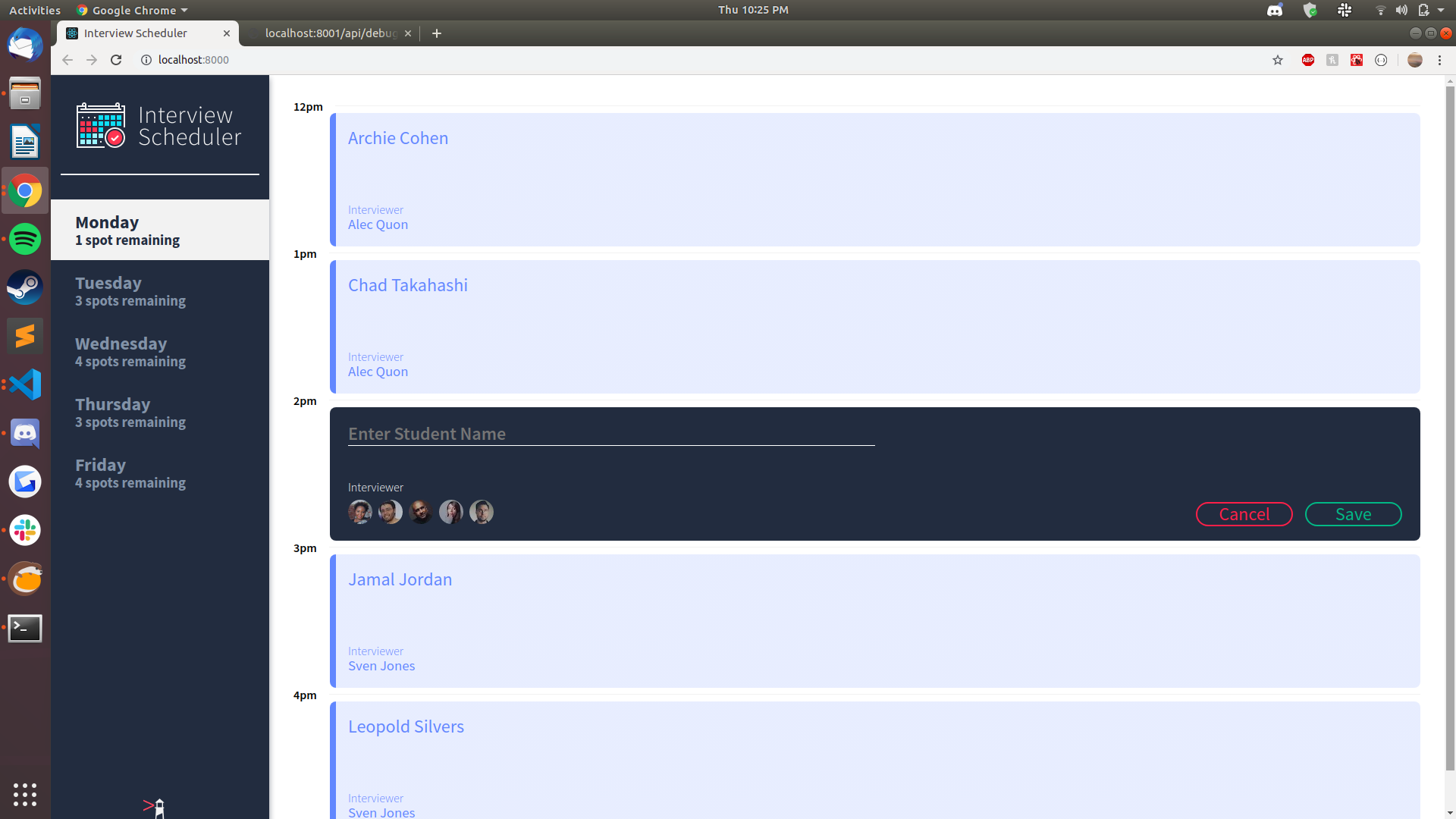Click Save button on 2pm slot
The width and height of the screenshot is (1456, 819).
click(x=1352, y=513)
